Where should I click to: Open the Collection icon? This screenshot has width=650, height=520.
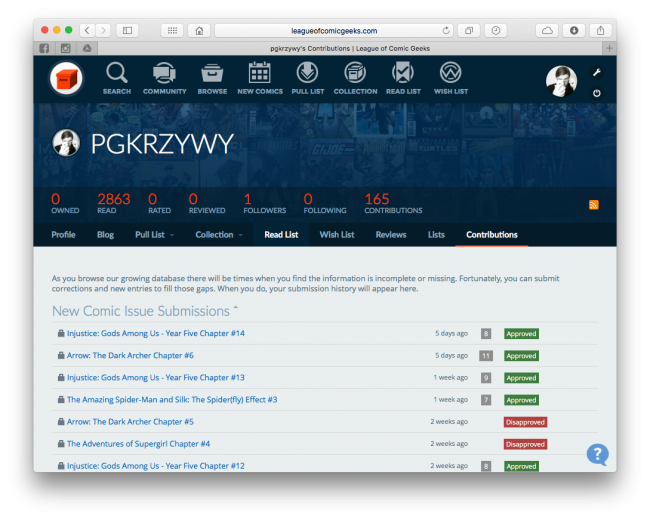[355, 78]
